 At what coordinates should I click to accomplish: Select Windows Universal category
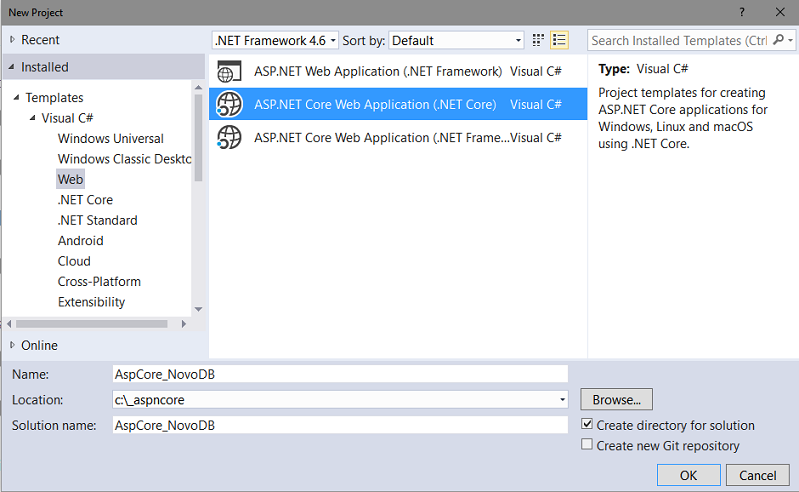[x=111, y=139]
